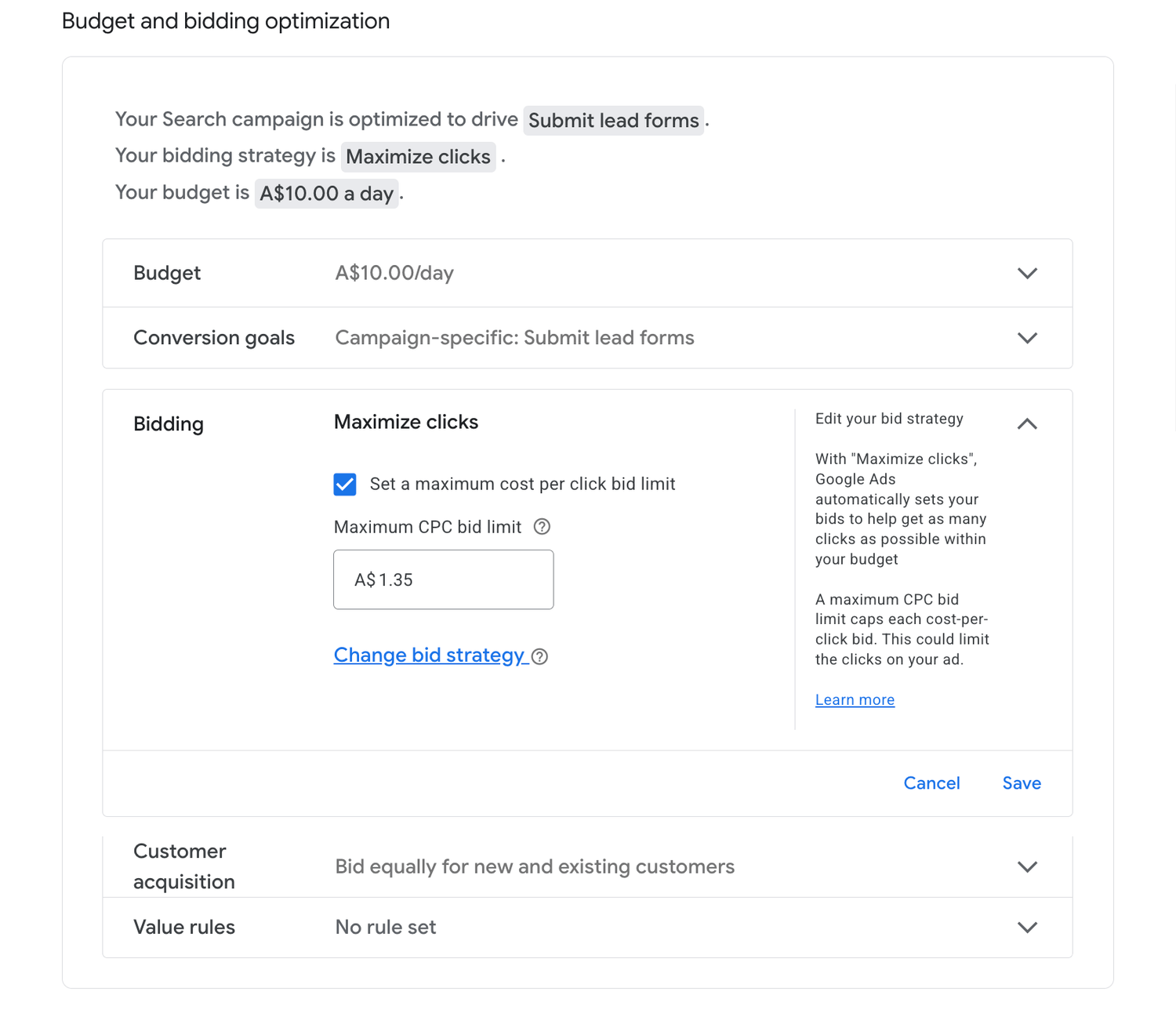Image resolution: width=1176 pixels, height=1013 pixels.
Task: Open the Change bid strategy link
Action: point(429,655)
